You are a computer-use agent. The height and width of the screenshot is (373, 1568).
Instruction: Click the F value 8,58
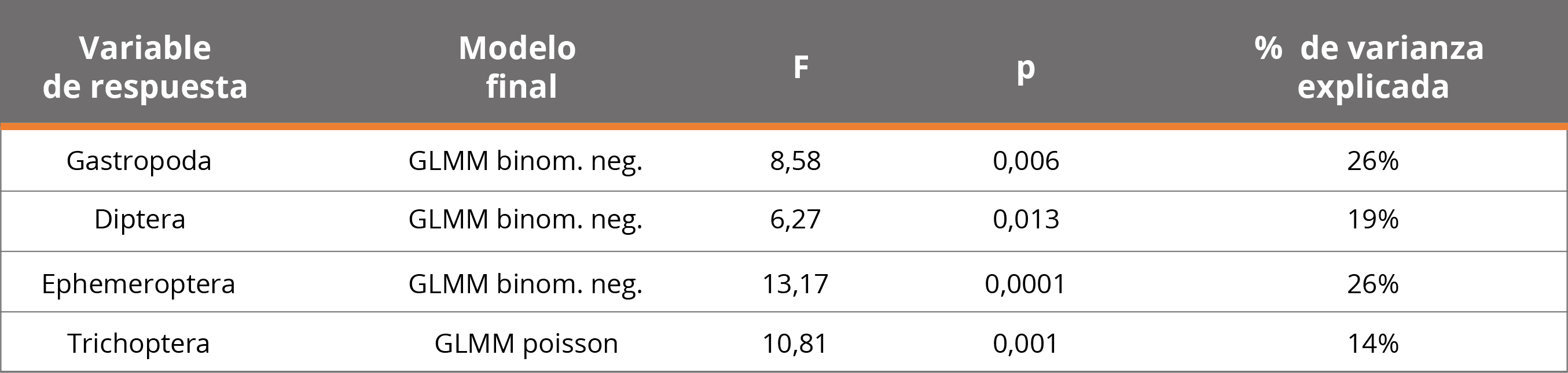795,161
